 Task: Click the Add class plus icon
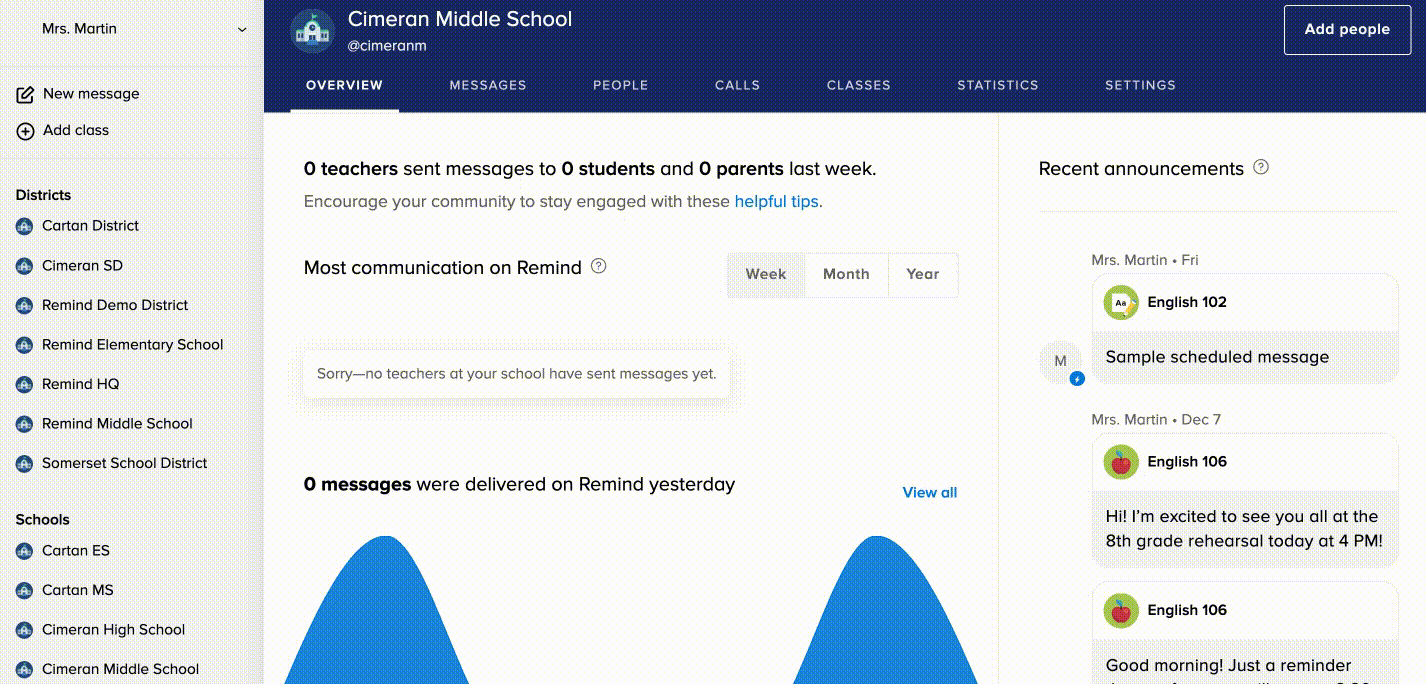click(x=26, y=131)
